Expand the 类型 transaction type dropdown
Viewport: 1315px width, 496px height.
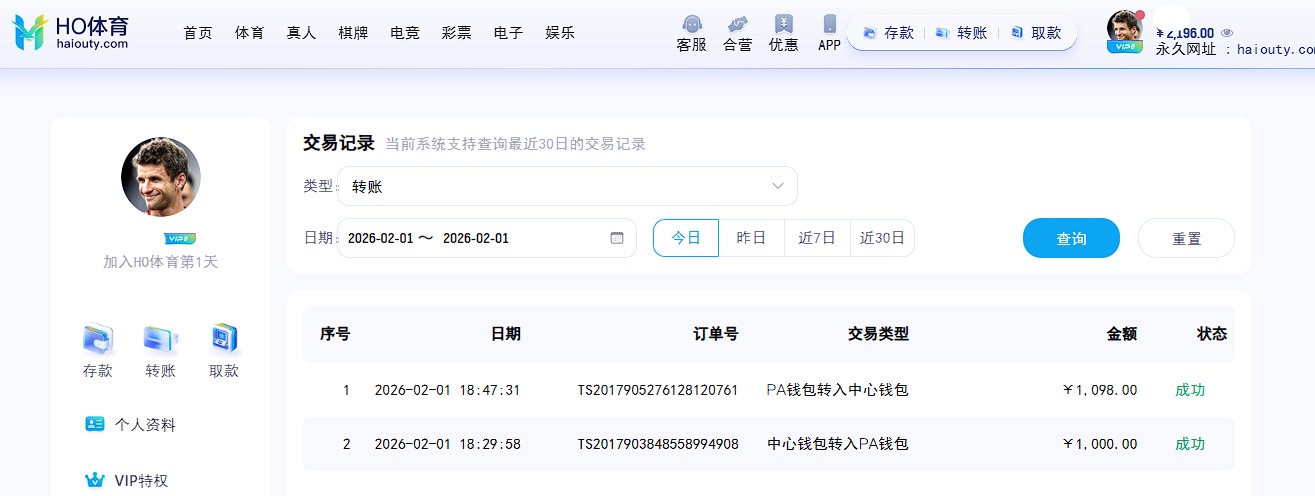[x=567, y=186]
